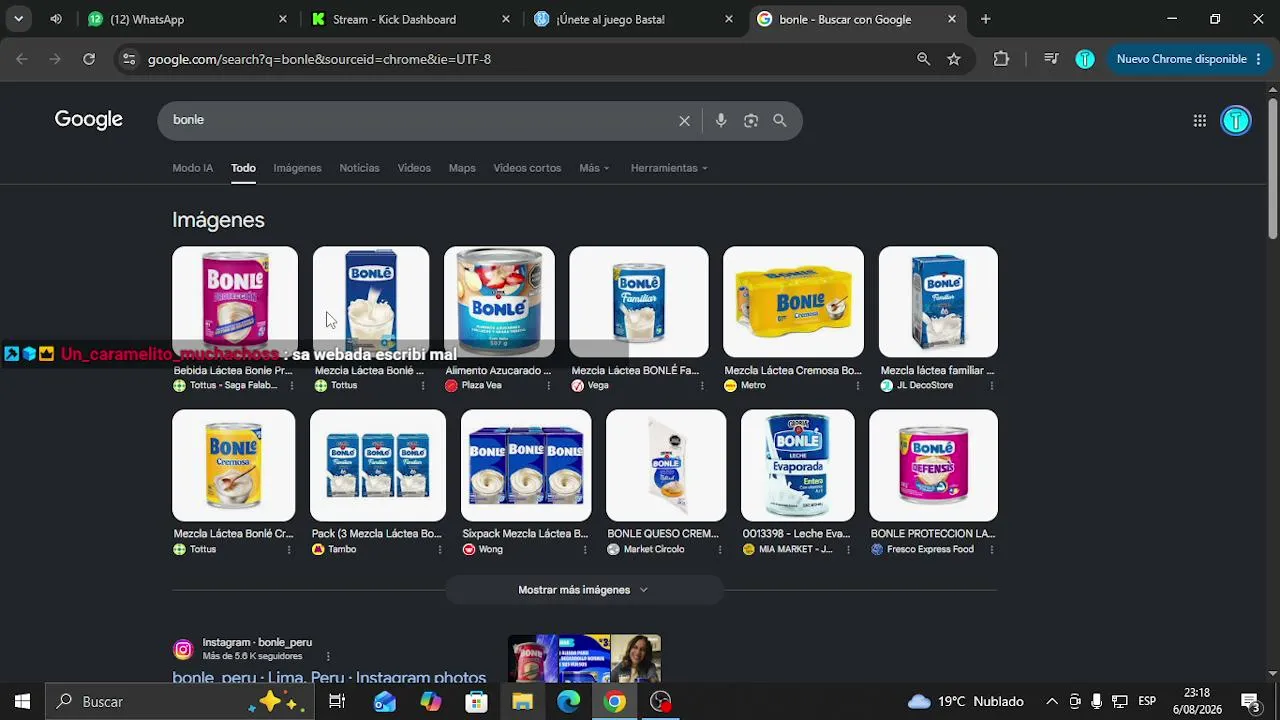Start voice search with the microphone
The width and height of the screenshot is (1280, 720).
[x=721, y=121]
